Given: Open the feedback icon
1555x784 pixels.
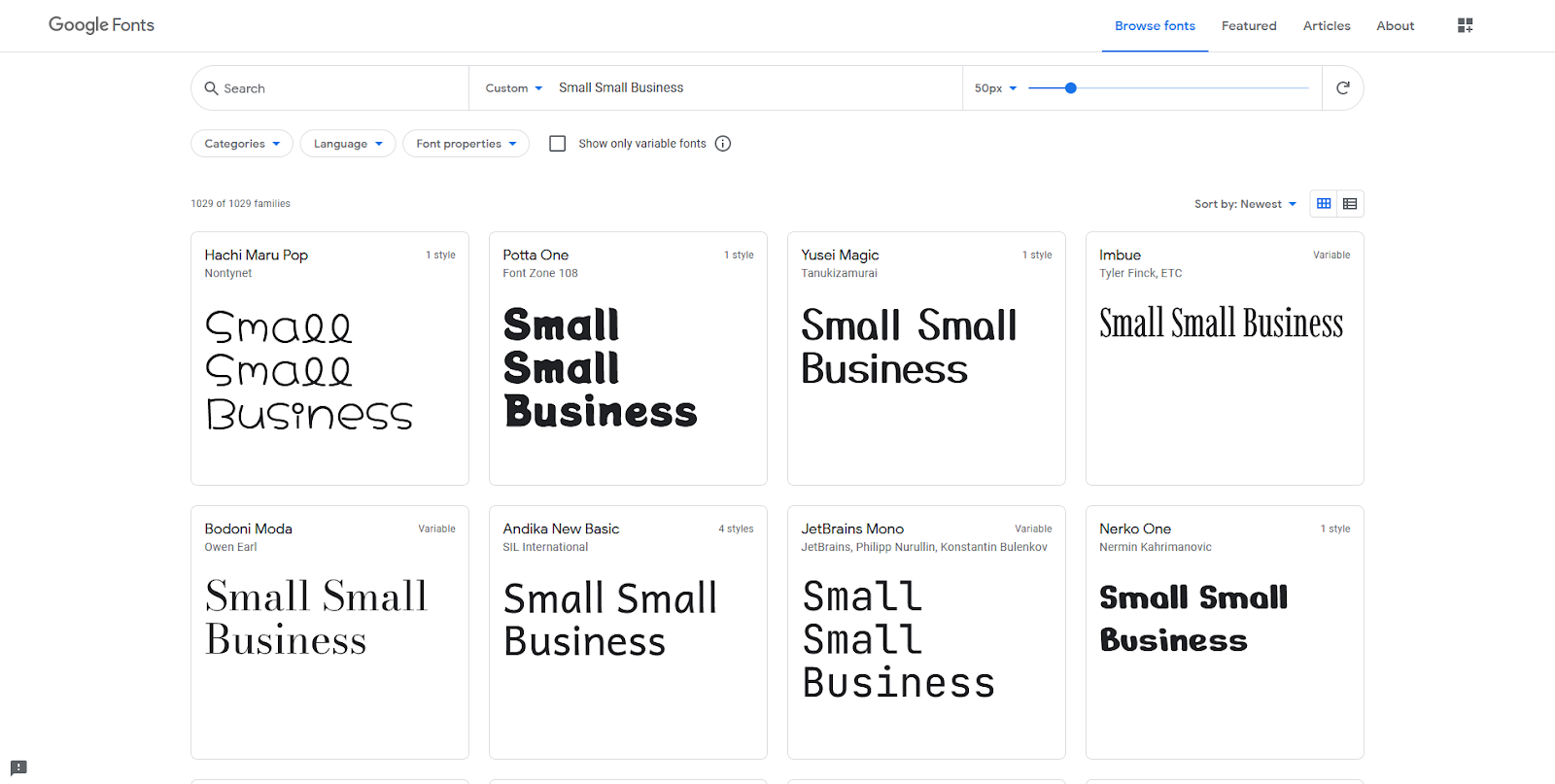Looking at the screenshot, I should (18, 767).
